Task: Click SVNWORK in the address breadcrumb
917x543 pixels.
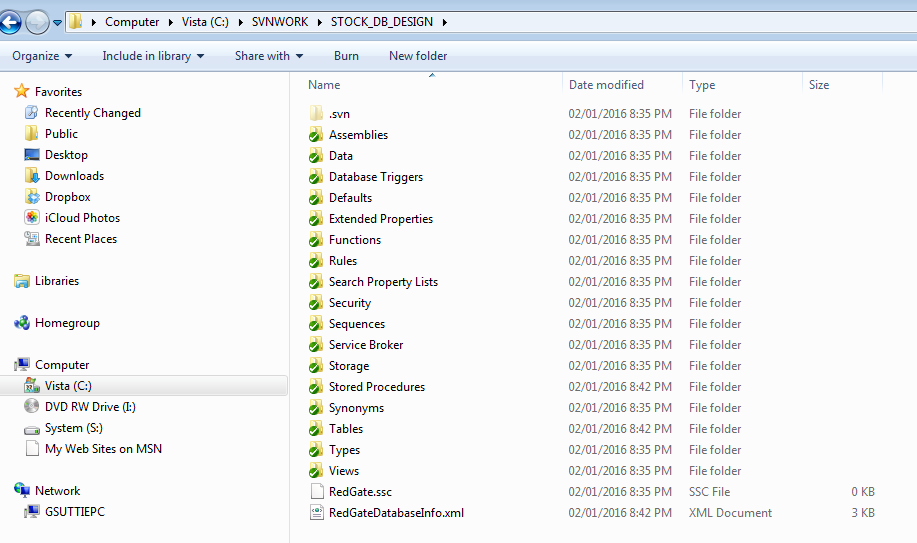Action: click(282, 21)
